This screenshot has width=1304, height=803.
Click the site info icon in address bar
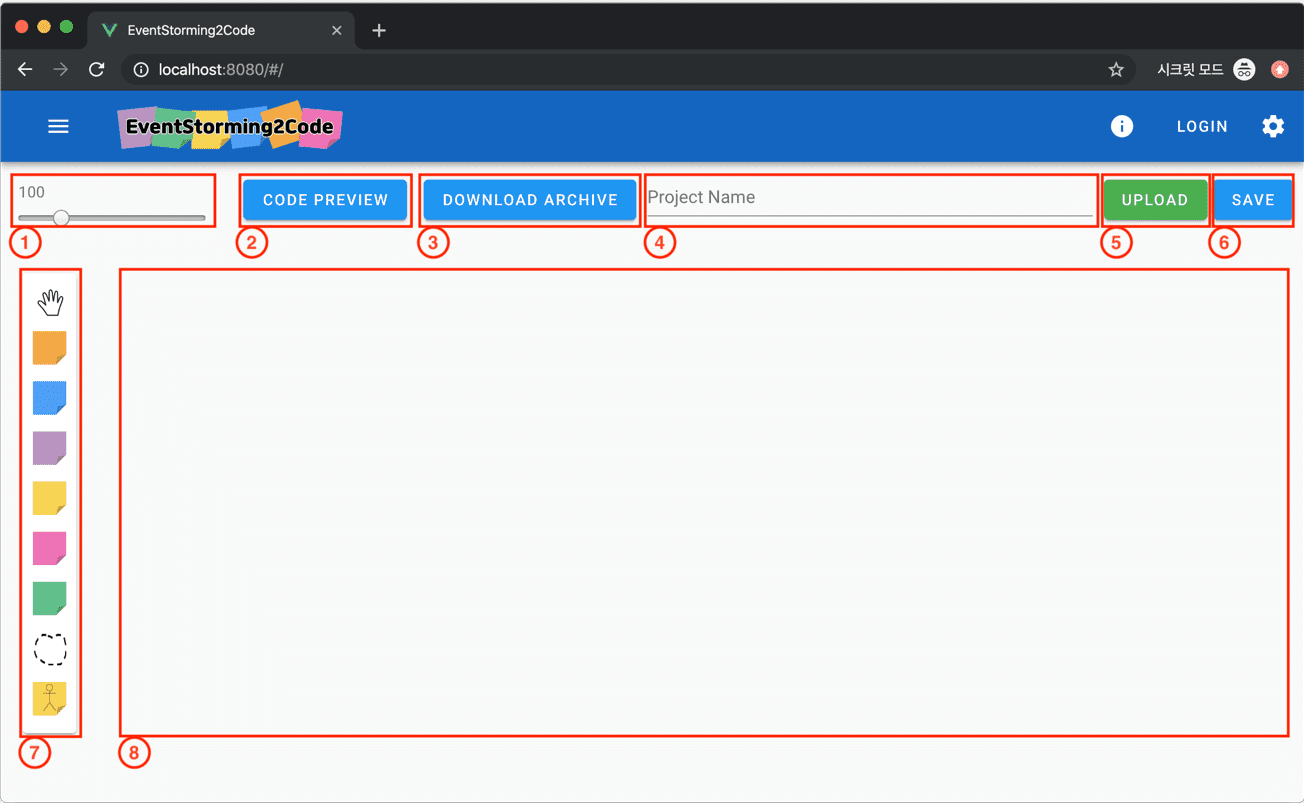click(141, 69)
